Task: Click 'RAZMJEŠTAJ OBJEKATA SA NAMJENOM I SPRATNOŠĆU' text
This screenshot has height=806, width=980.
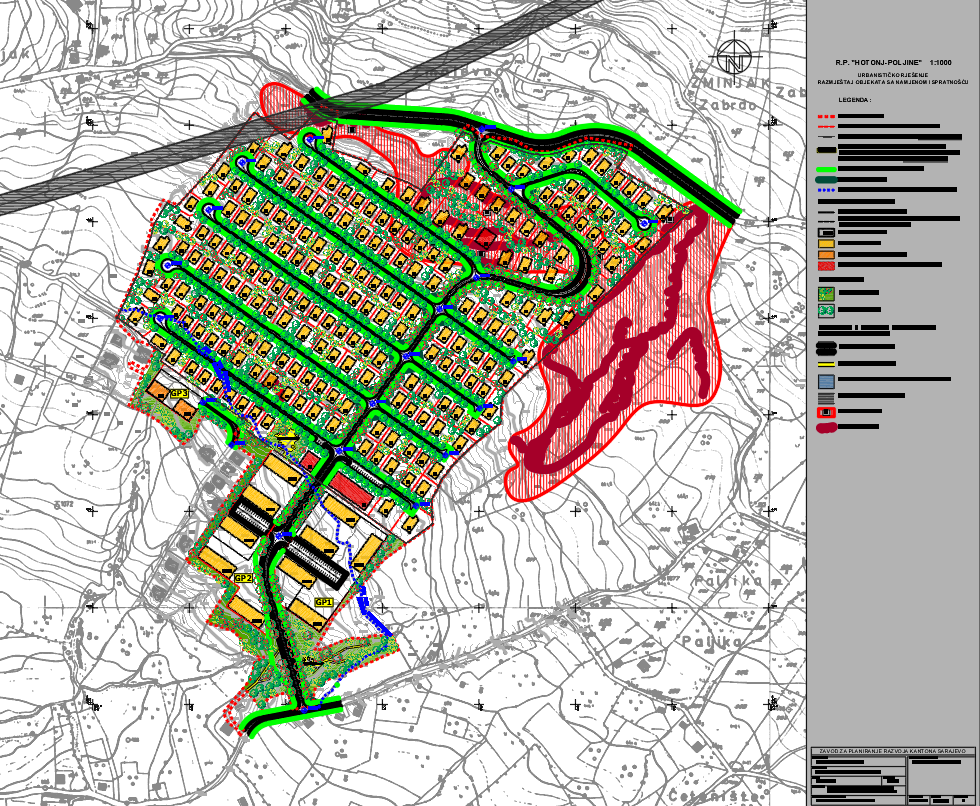Action: [892, 82]
